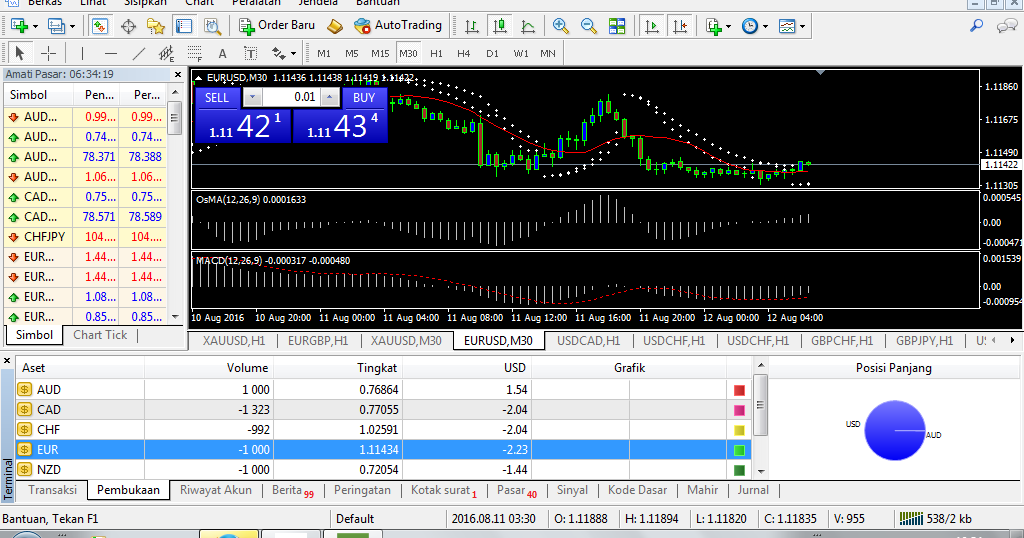Zoom in on the chart

click(x=560, y=26)
